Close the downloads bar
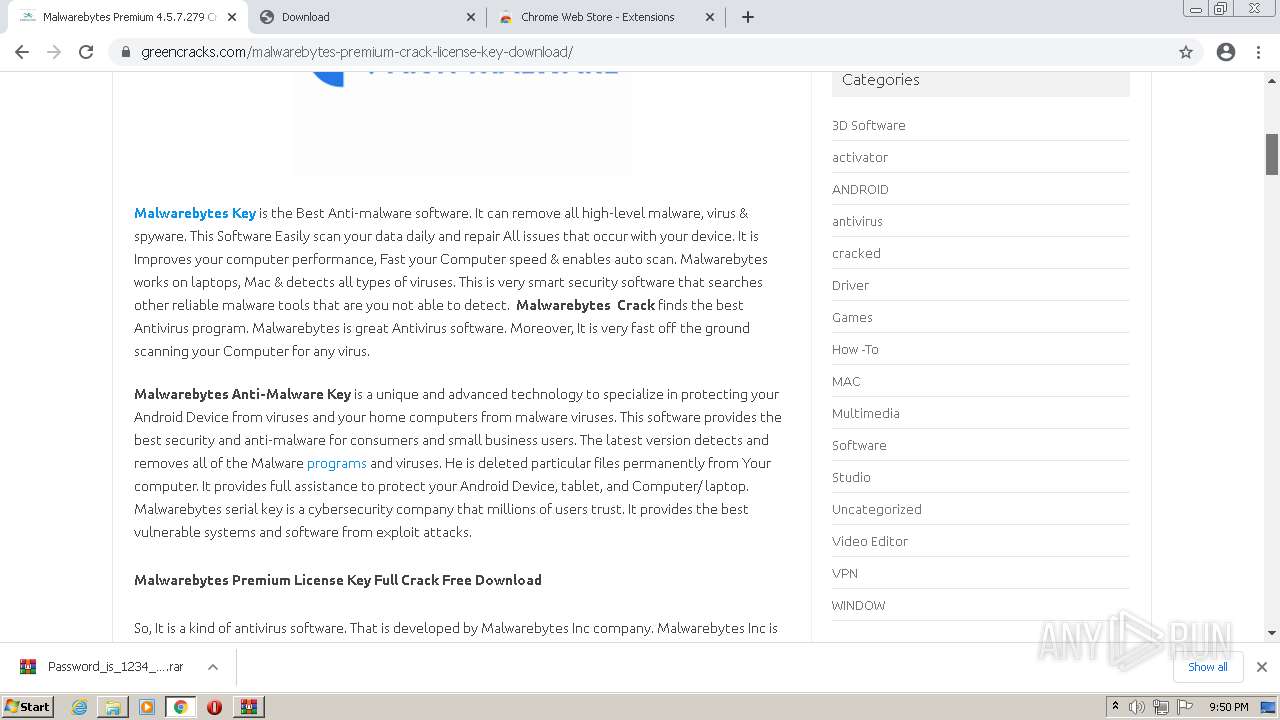Viewport: 1280px width, 720px height. click(x=1262, y=667)
